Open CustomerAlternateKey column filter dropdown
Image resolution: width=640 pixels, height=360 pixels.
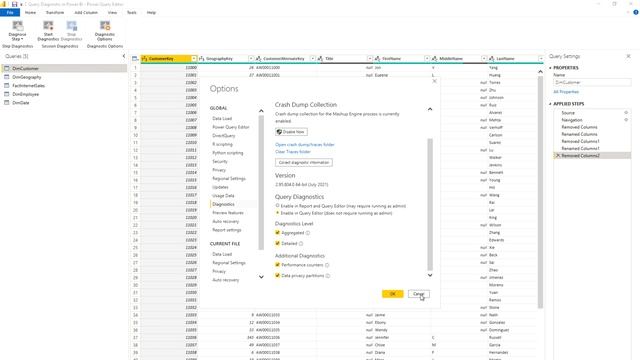tap(313, 59)
